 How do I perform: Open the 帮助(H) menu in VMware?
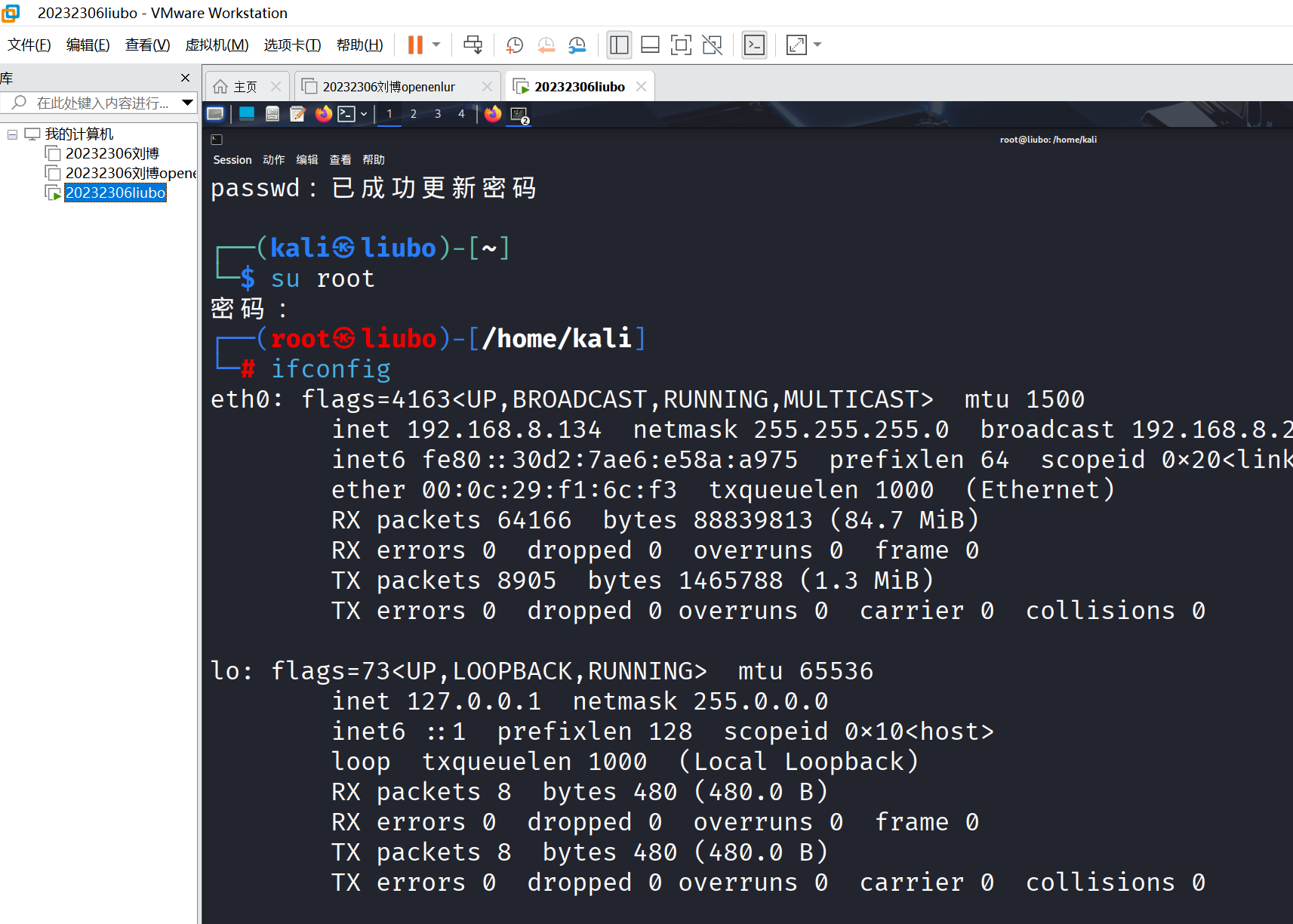coord(360,45)
